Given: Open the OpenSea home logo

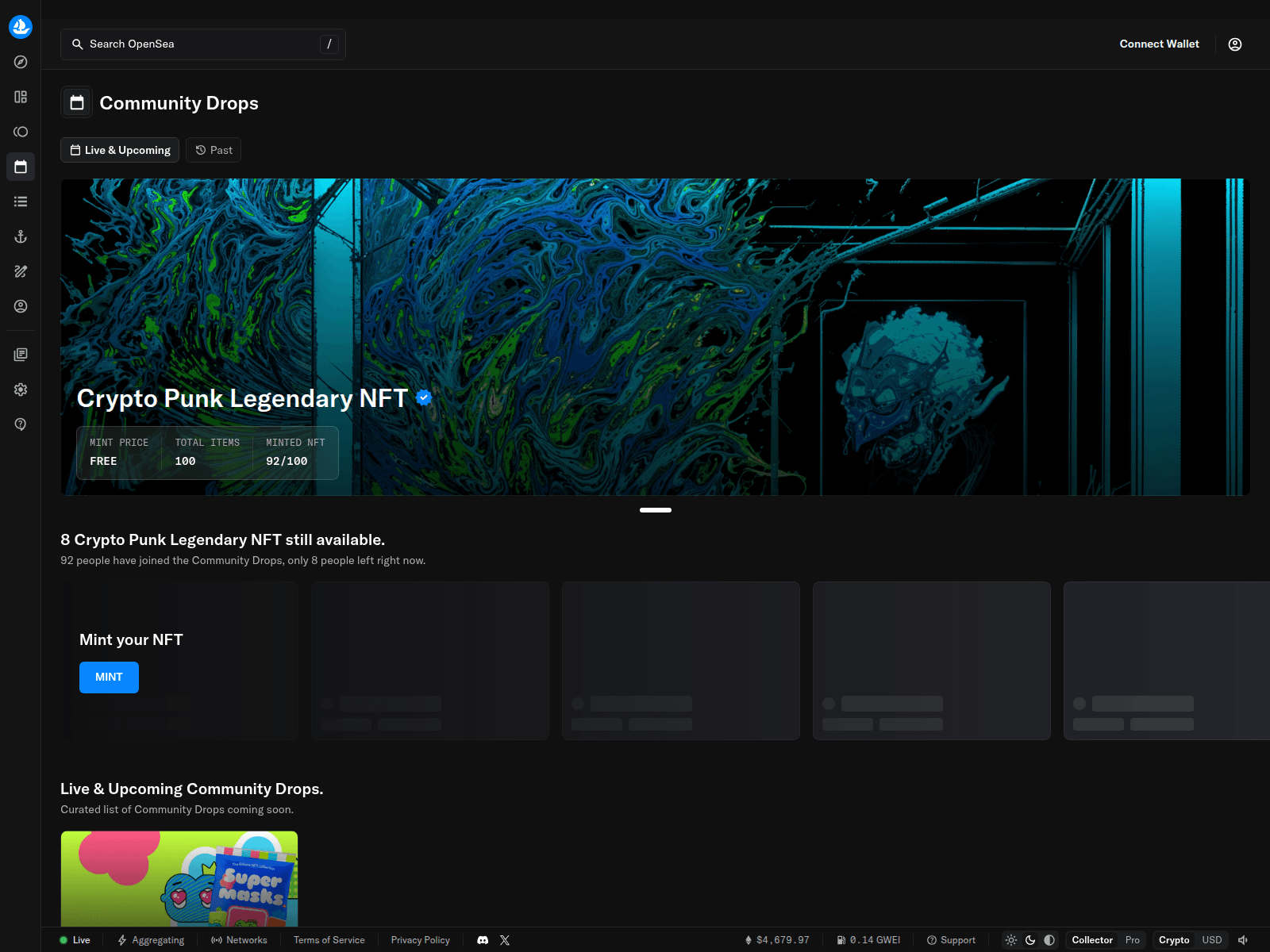Looking at the screenshot, I should (21, 27).
